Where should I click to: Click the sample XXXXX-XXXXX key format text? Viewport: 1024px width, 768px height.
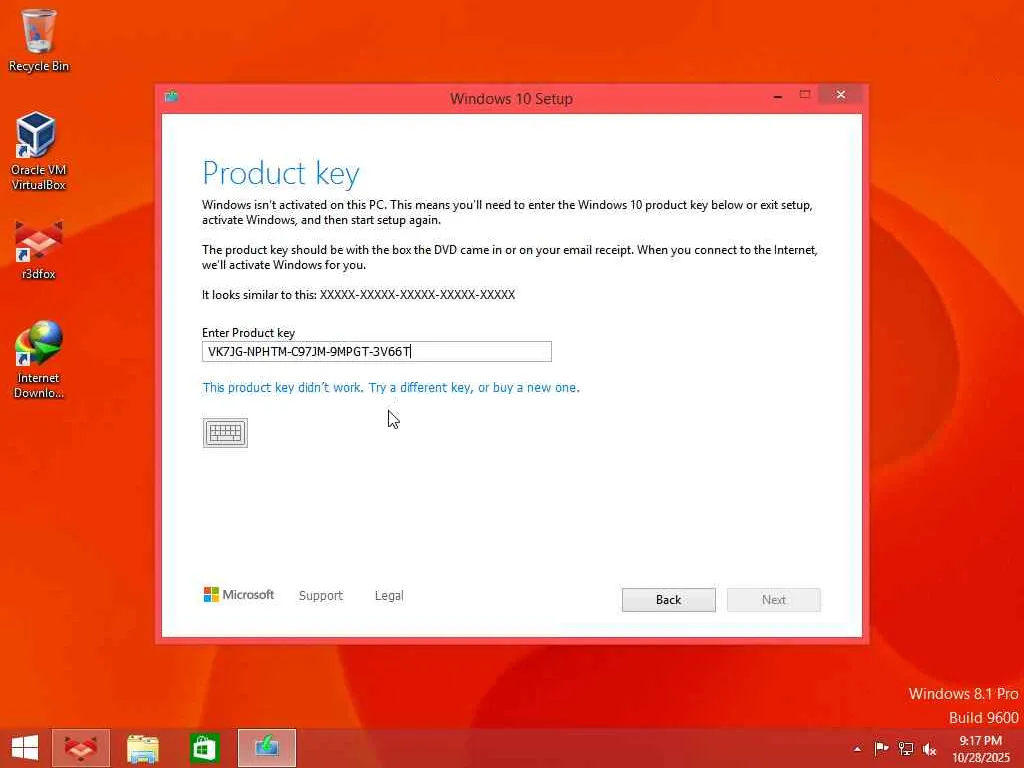tap(417, 295)
